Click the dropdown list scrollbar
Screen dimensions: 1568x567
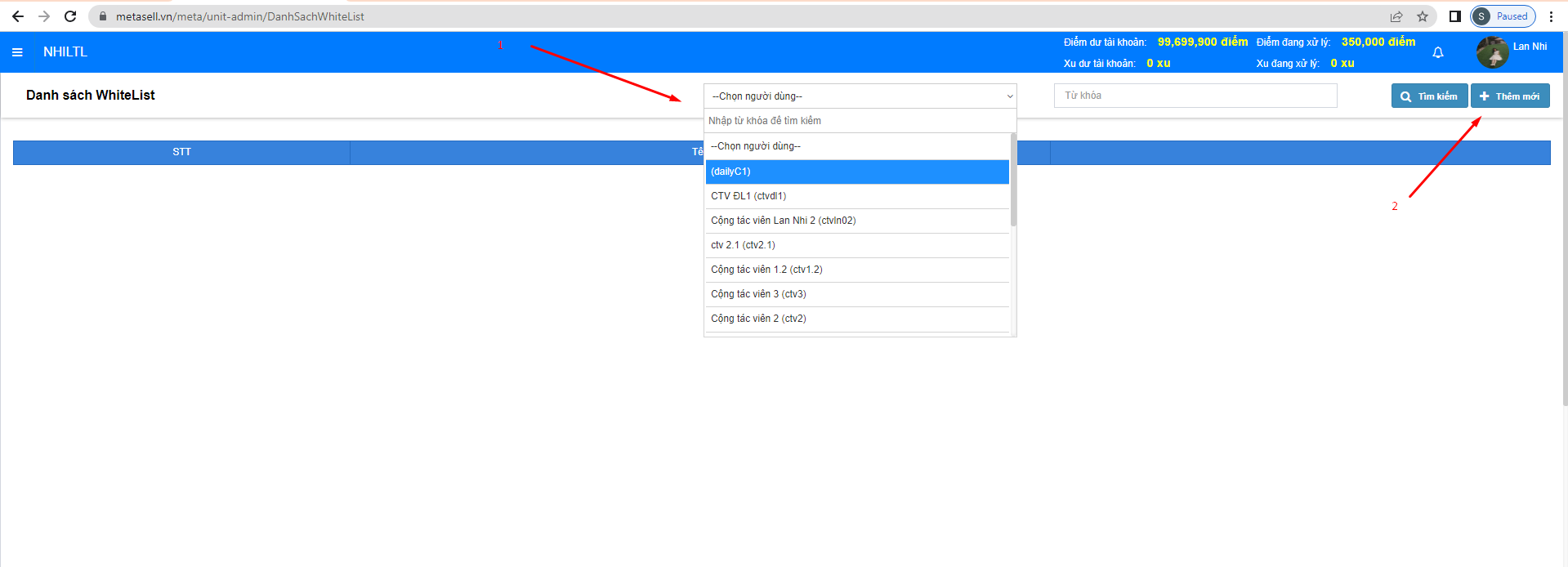pos(1013,180)
